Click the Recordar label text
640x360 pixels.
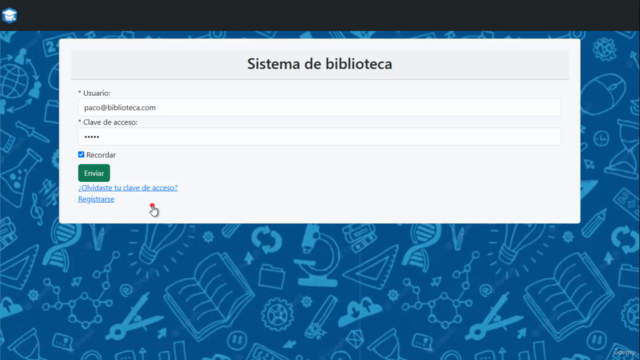click(x=101, y=155)
